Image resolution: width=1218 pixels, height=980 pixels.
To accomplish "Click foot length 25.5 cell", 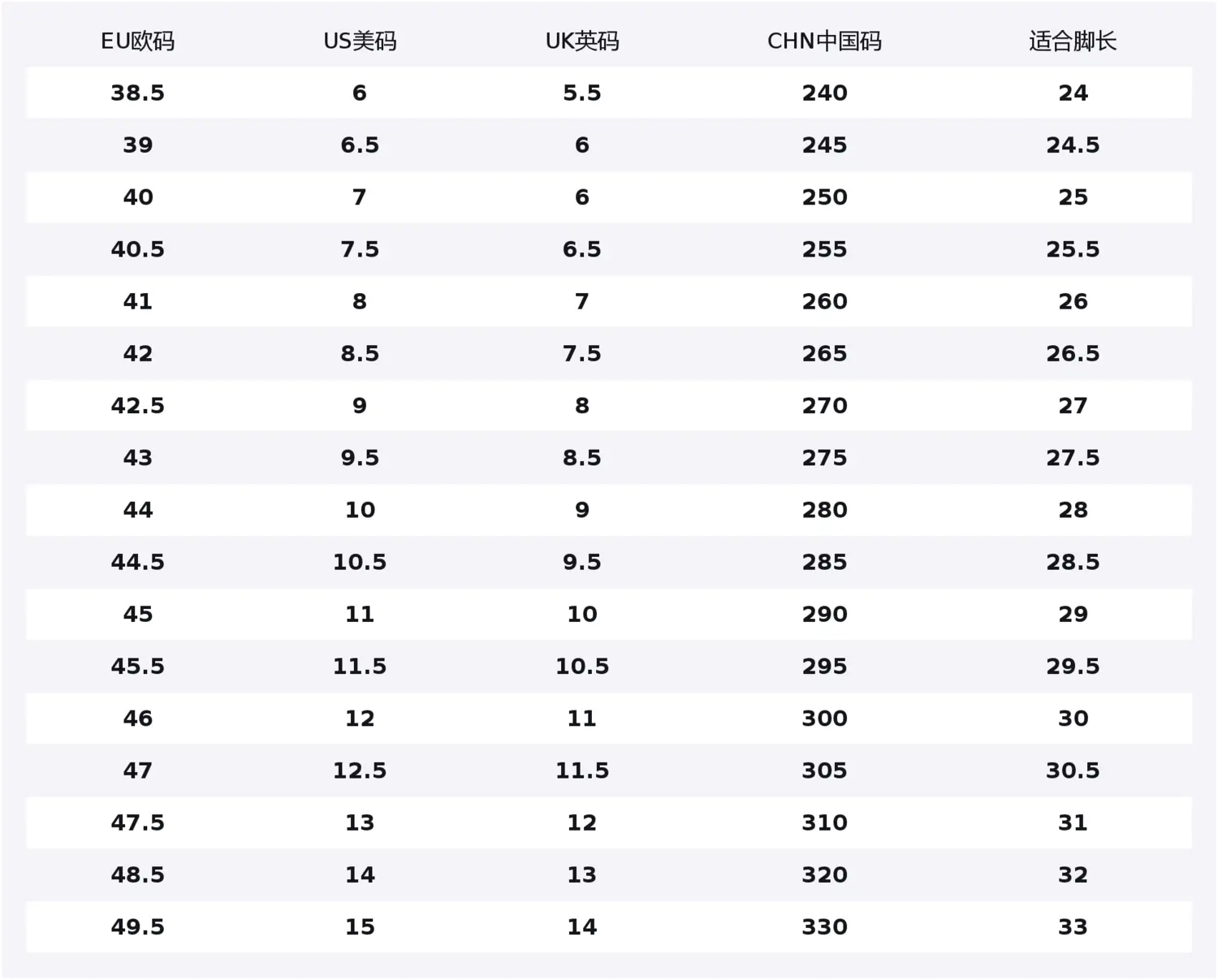I will 1073,249.
